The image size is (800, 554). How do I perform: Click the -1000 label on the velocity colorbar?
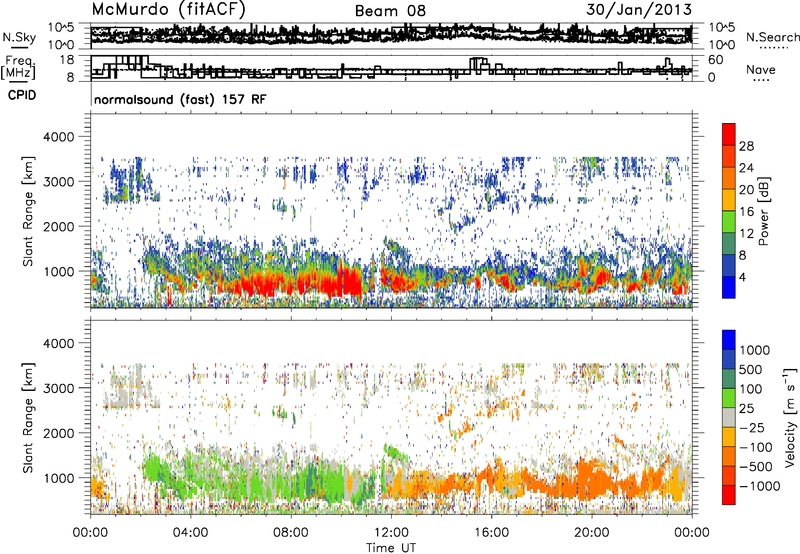(759, 486)
